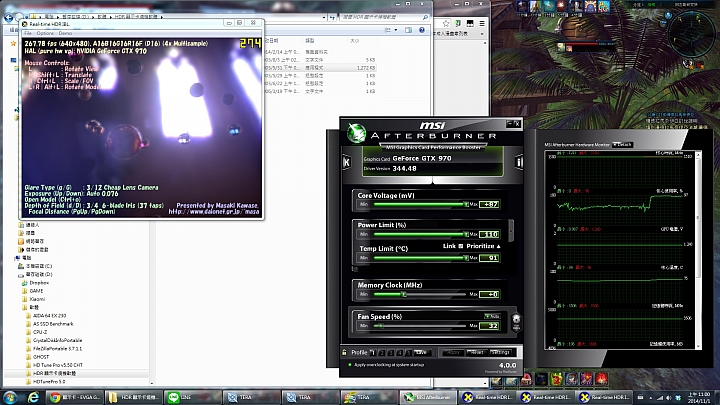Select profile slot 2
Screen dimensions: 720x405
[x=382, y=353]
